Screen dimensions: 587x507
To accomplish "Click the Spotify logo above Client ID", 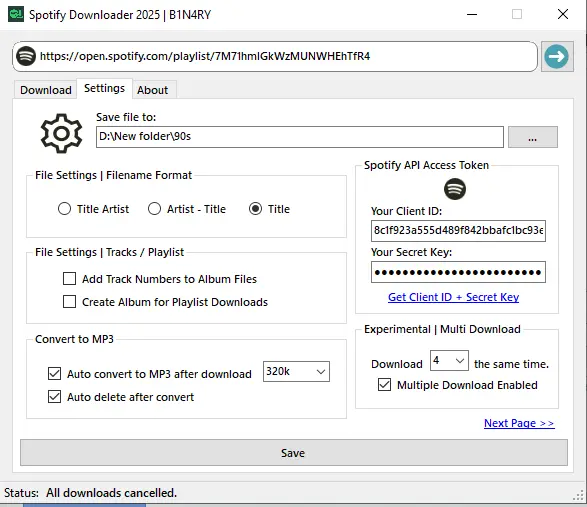I will (455, 189).
